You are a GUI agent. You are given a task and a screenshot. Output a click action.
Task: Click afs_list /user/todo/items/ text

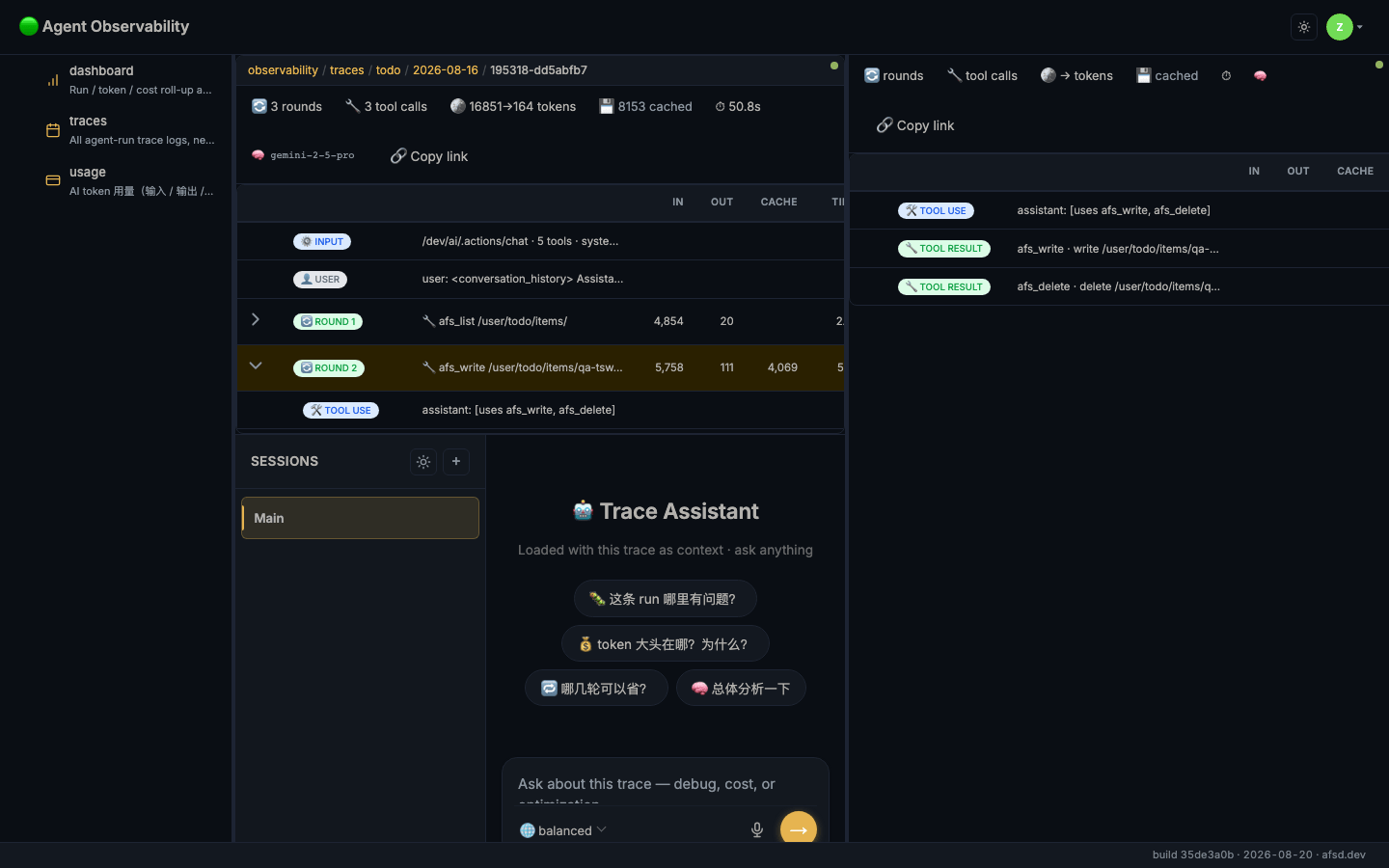pyautogui.click(x=503, y=321)
